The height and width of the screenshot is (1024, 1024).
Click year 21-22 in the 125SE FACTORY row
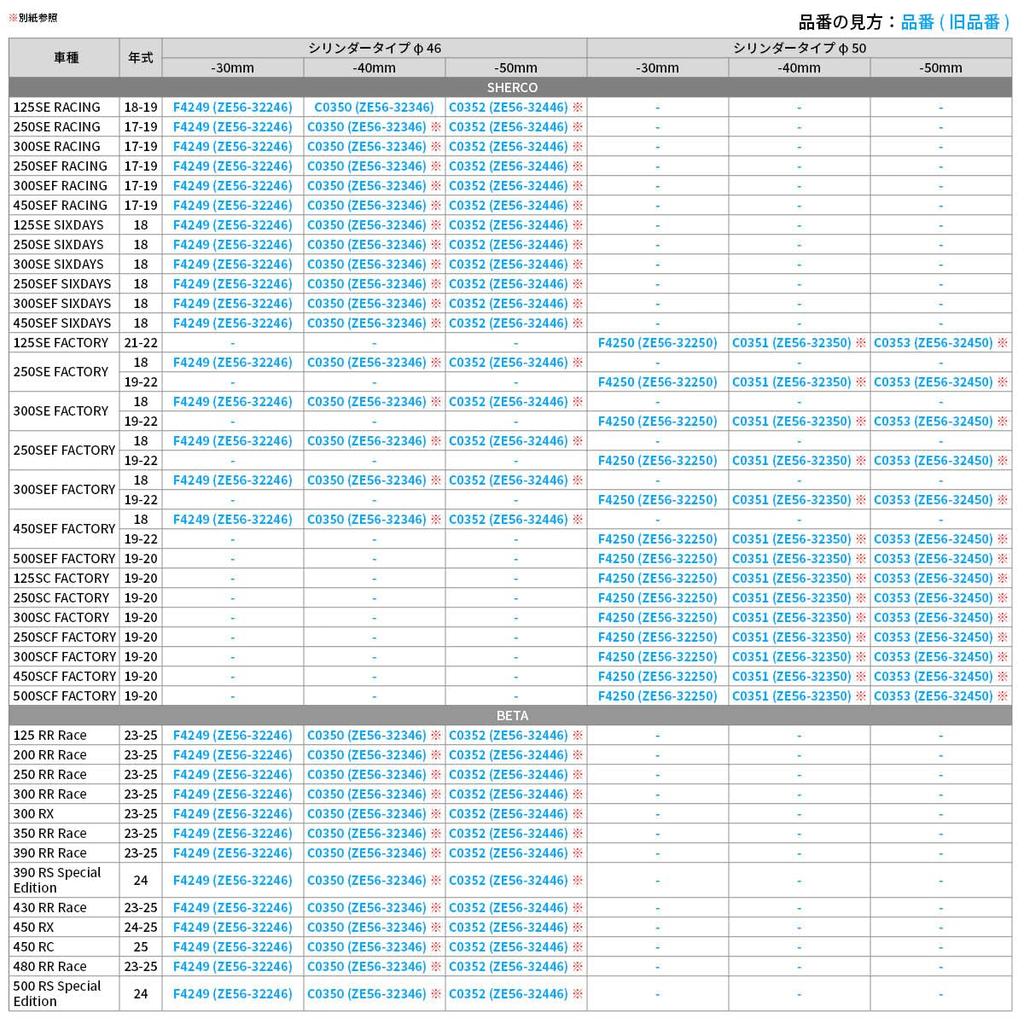(x=140, y=342)
